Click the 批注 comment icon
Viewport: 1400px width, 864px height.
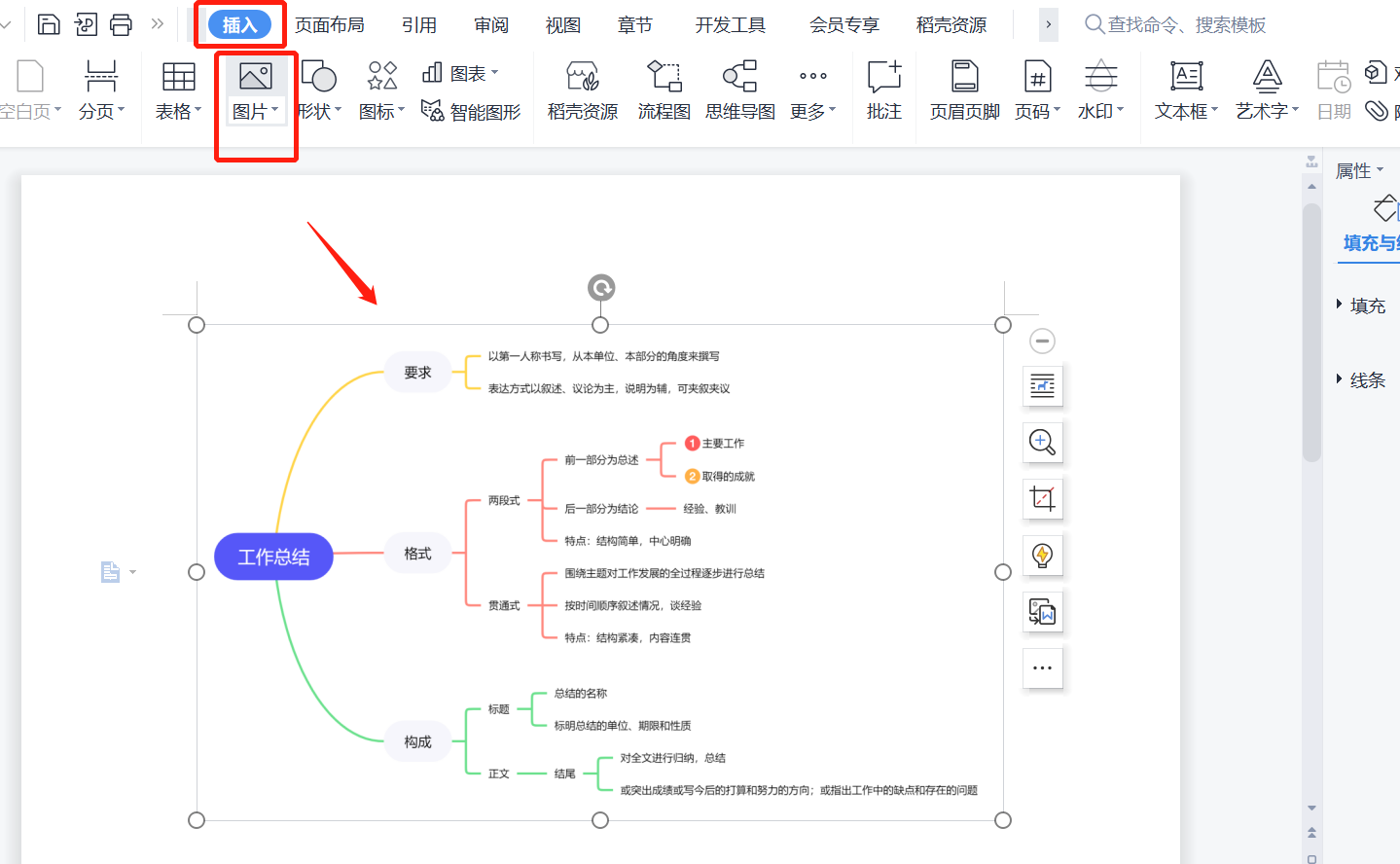(x=884, y=77)
